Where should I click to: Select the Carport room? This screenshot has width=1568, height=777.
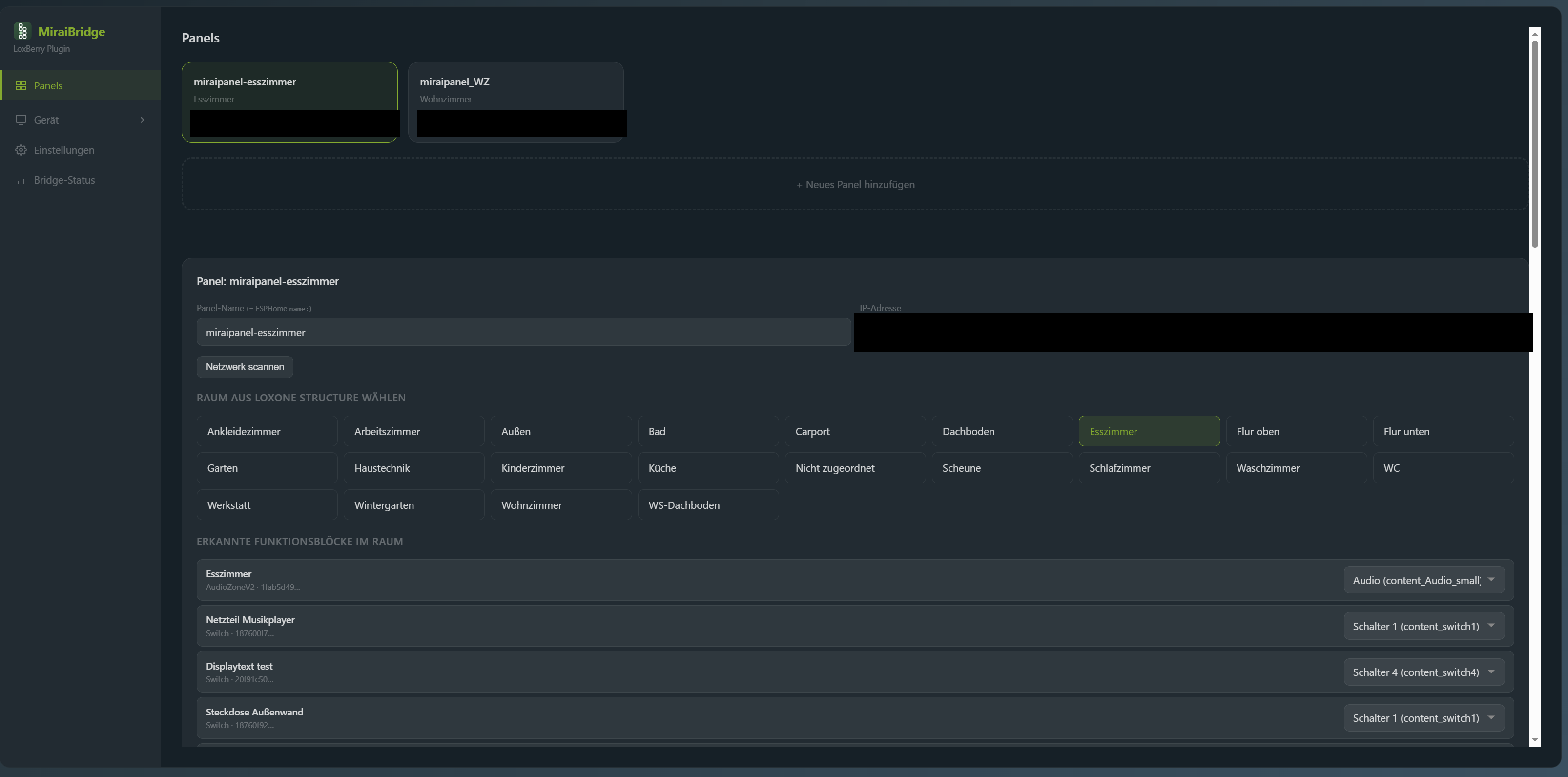855,432
